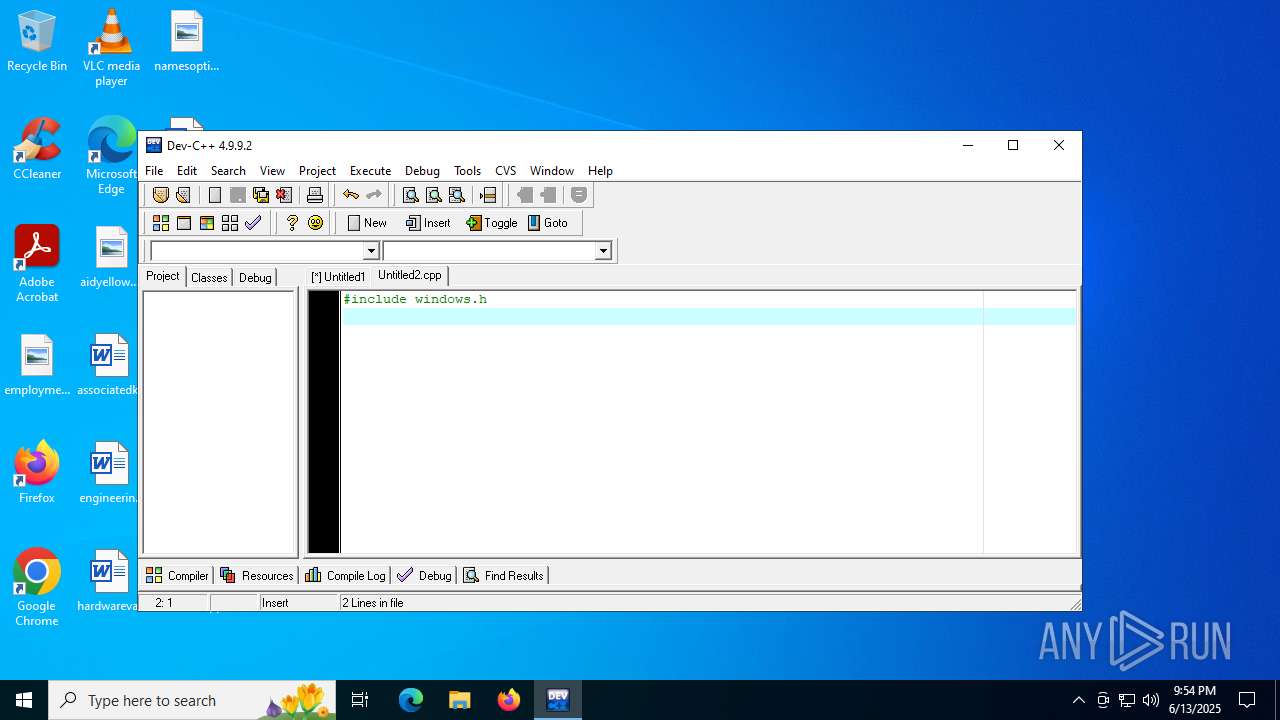The width and height of the screenshot is (1280, 720).
Task: Click the Save All files toolbar icon
Action: 261,195
